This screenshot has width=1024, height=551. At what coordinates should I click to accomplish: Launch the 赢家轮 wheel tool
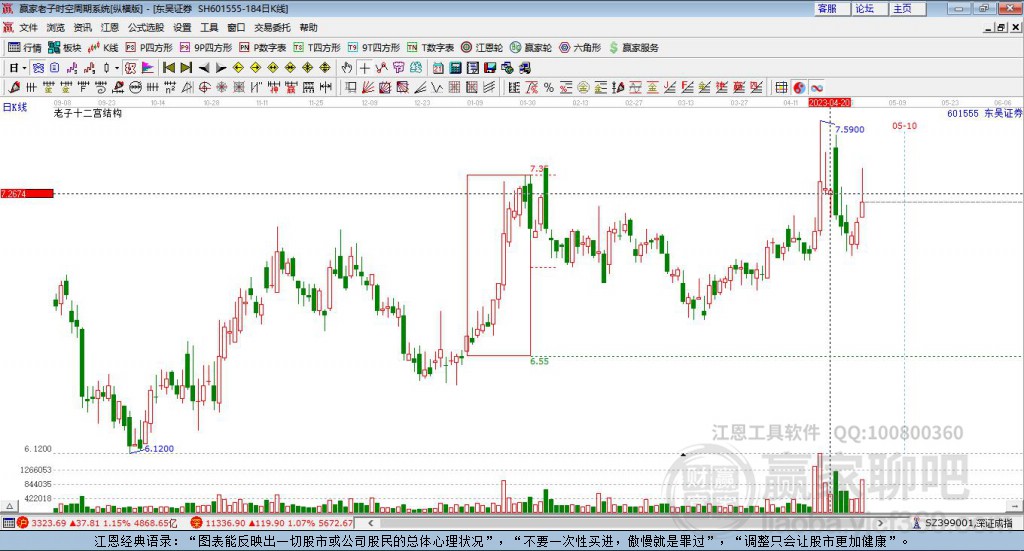(531, 48)
